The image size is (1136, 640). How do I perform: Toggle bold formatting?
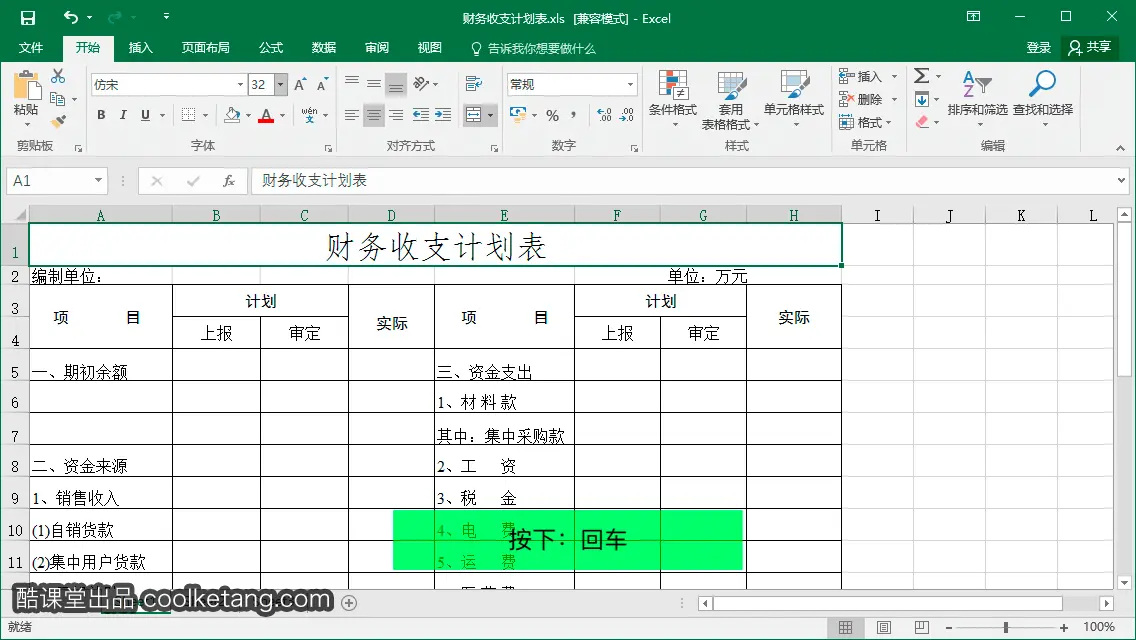pyautogui.click(x=101, y=115)
